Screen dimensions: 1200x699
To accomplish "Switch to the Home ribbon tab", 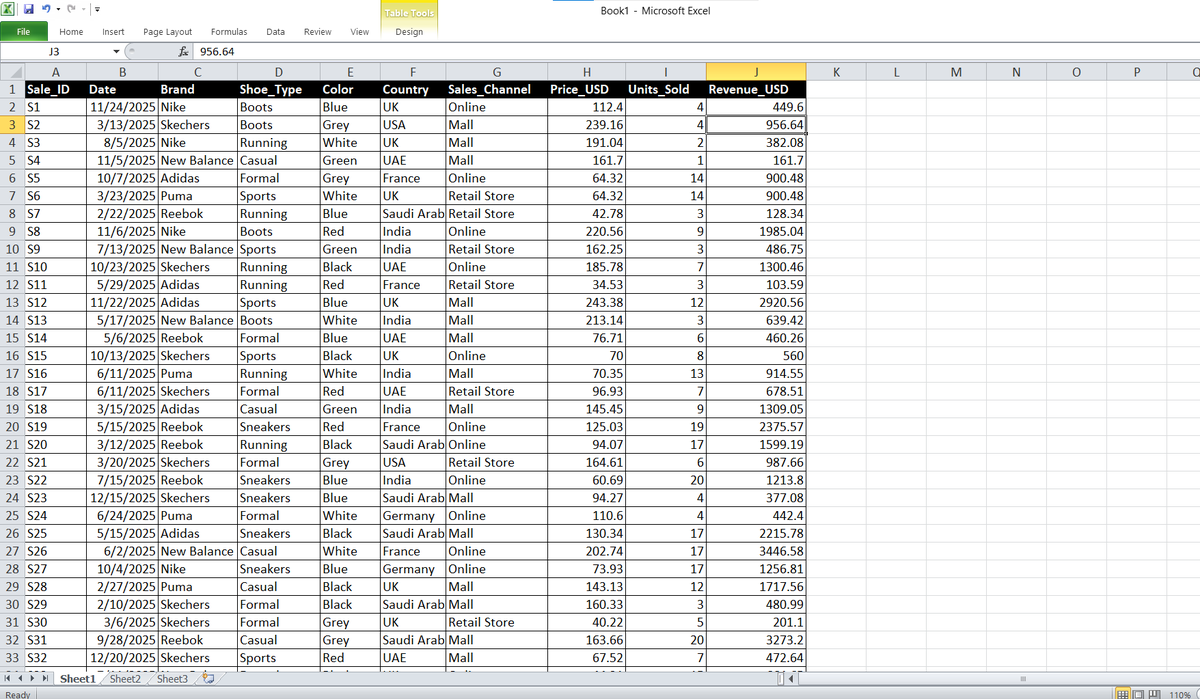I will pos(71,32).
